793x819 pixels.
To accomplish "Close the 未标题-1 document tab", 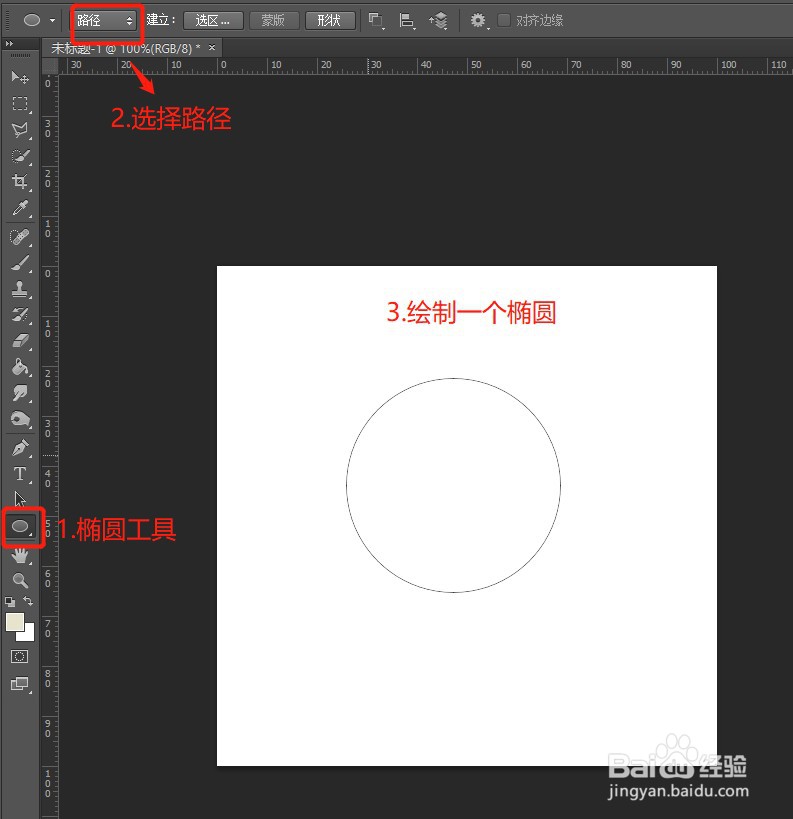I will point(212,48).
